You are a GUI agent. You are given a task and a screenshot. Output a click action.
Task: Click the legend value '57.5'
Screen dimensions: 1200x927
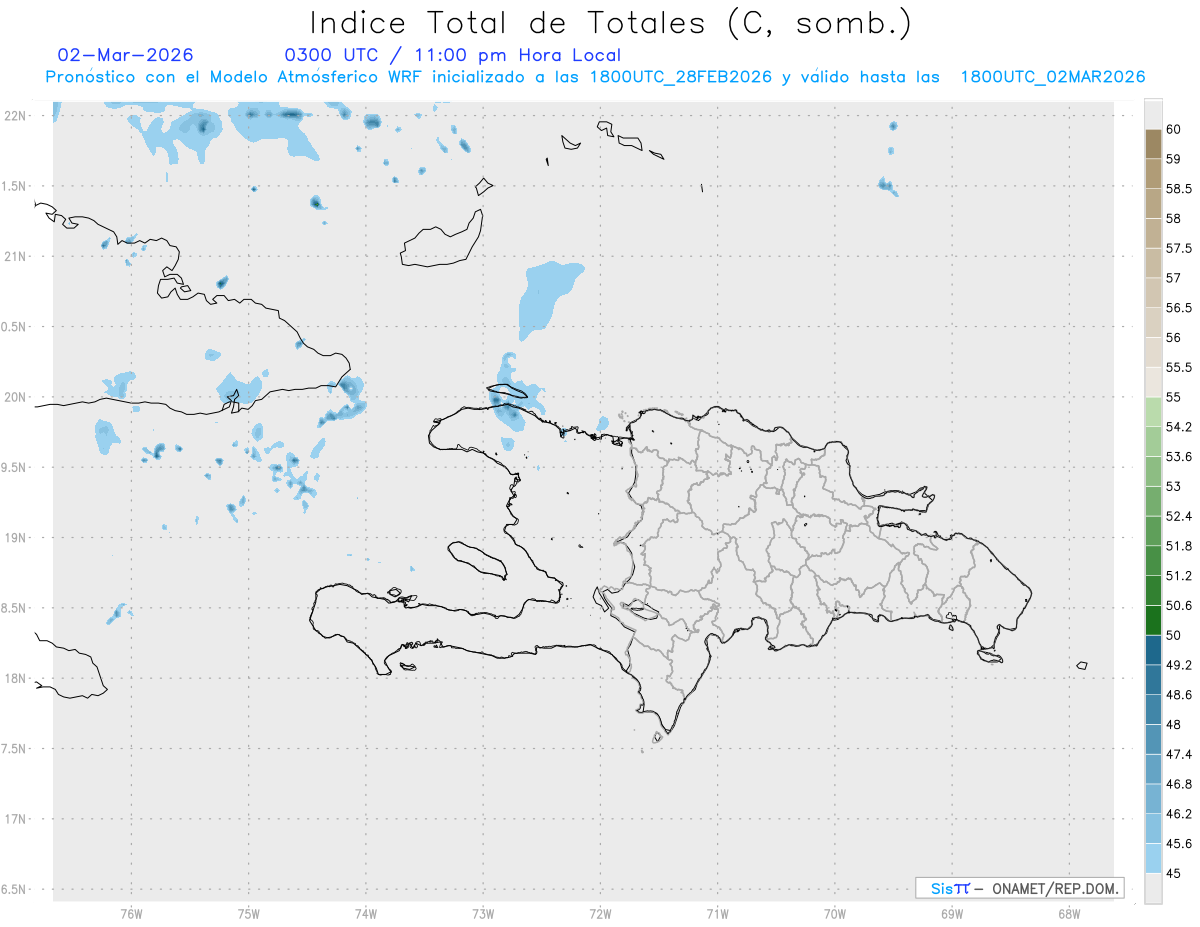tap(1178, 248)
